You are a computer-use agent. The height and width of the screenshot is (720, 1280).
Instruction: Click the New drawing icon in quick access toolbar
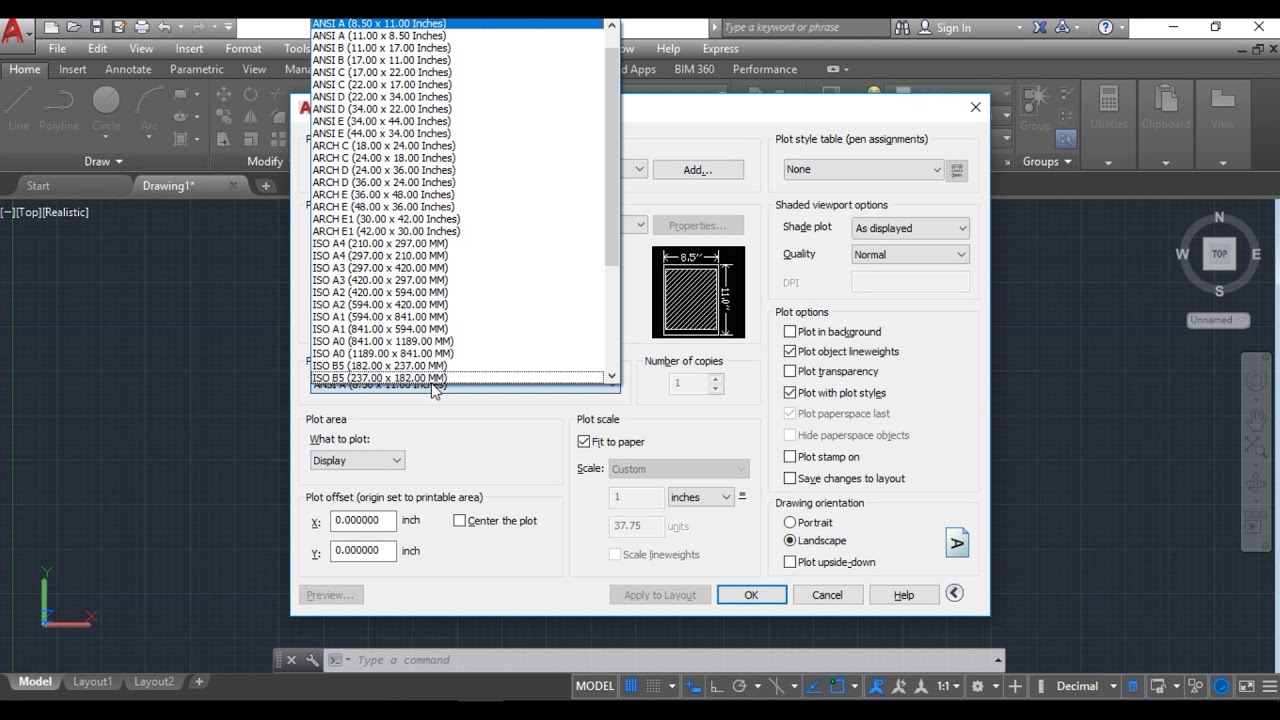(x=51, y=27)
